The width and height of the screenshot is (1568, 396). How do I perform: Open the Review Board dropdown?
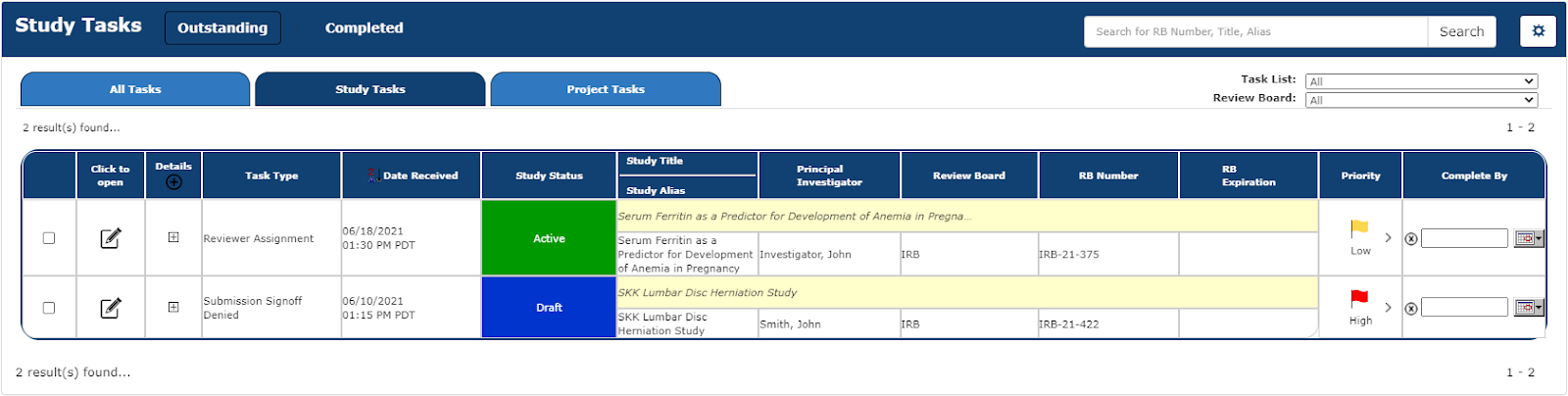point(1421,100)
